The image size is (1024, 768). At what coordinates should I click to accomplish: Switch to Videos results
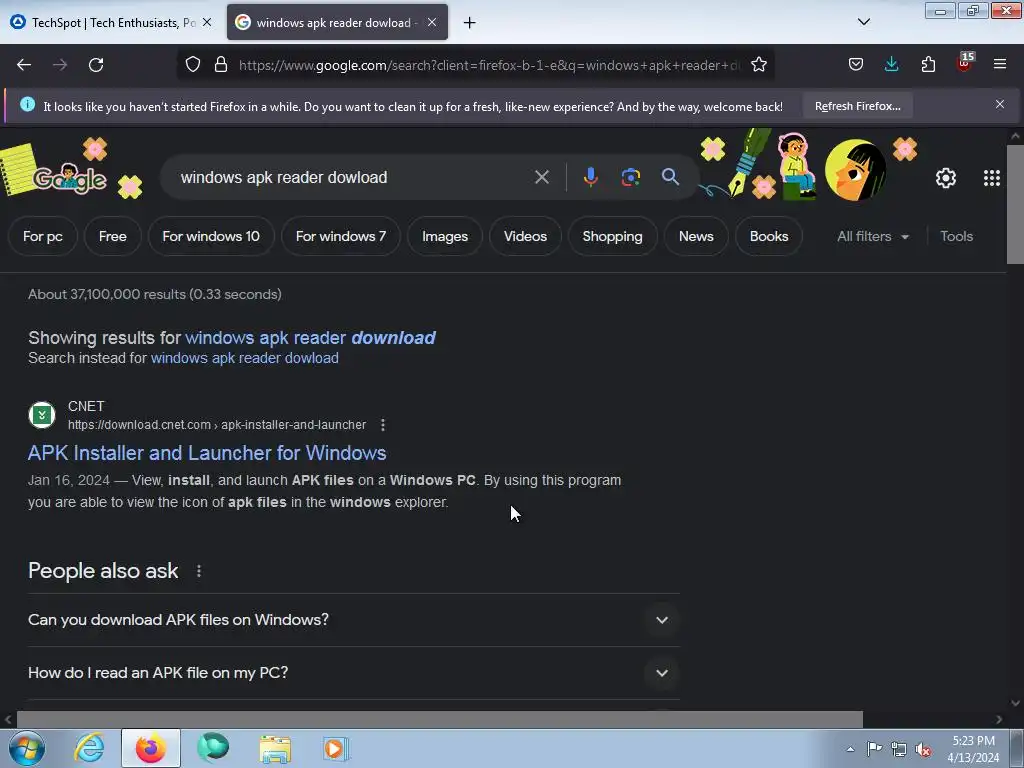525,236
